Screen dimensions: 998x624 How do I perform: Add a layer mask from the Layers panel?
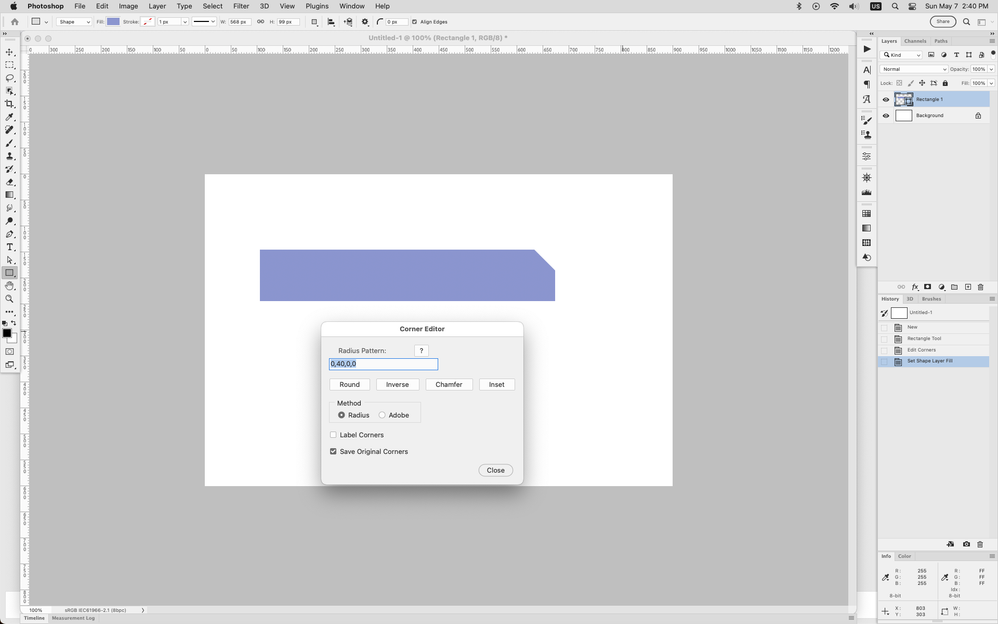pyautogui.click(x=927, y=287)
